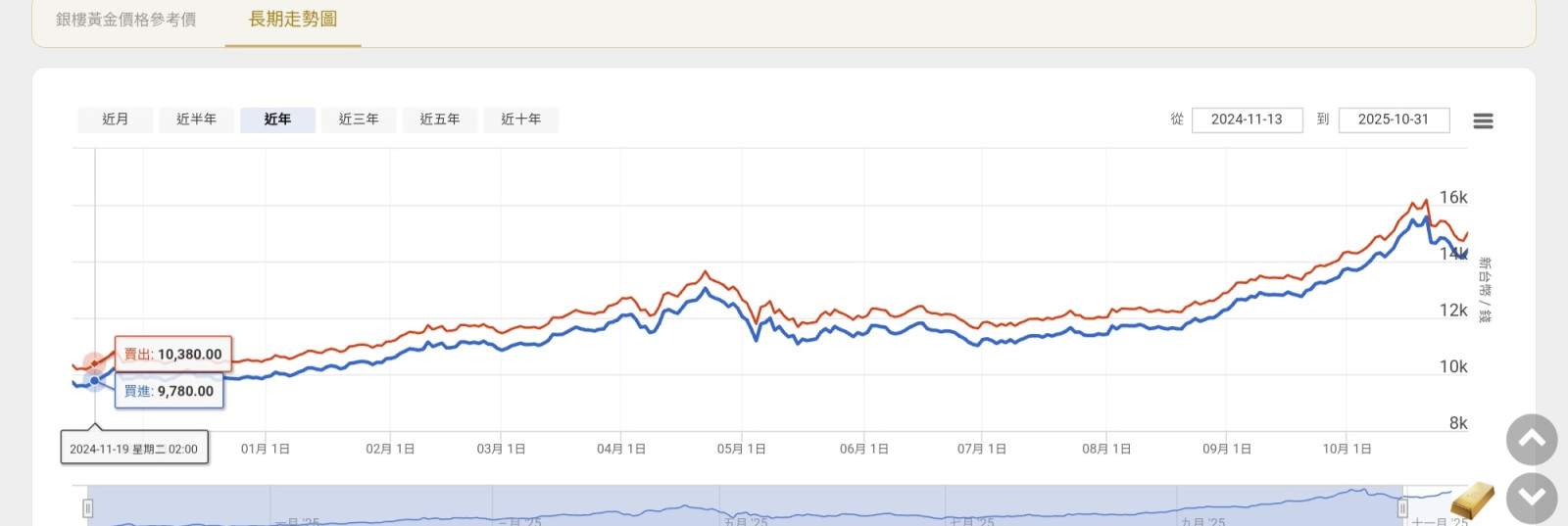Select the 近半年 range button
1568x526 pixels.
pyautogui.click(x=196, y=120)
